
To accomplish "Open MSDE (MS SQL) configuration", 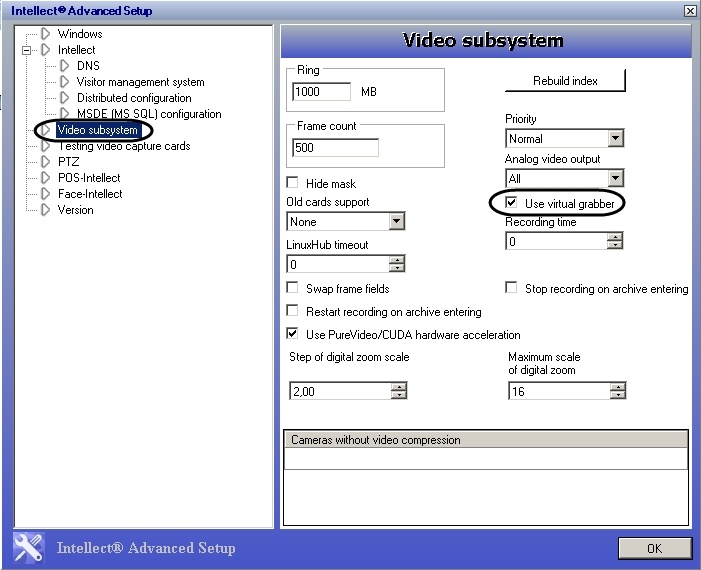I will coord(149,114).
